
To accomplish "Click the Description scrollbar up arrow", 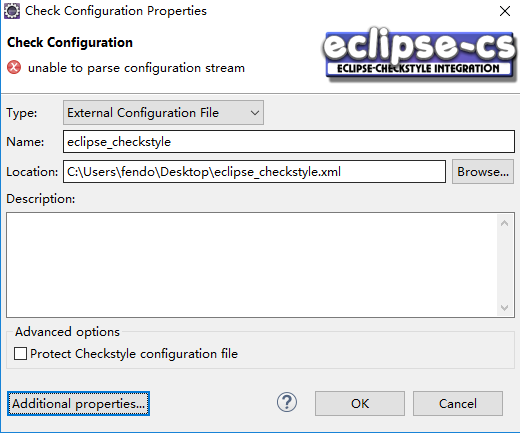I will (504, 223).
